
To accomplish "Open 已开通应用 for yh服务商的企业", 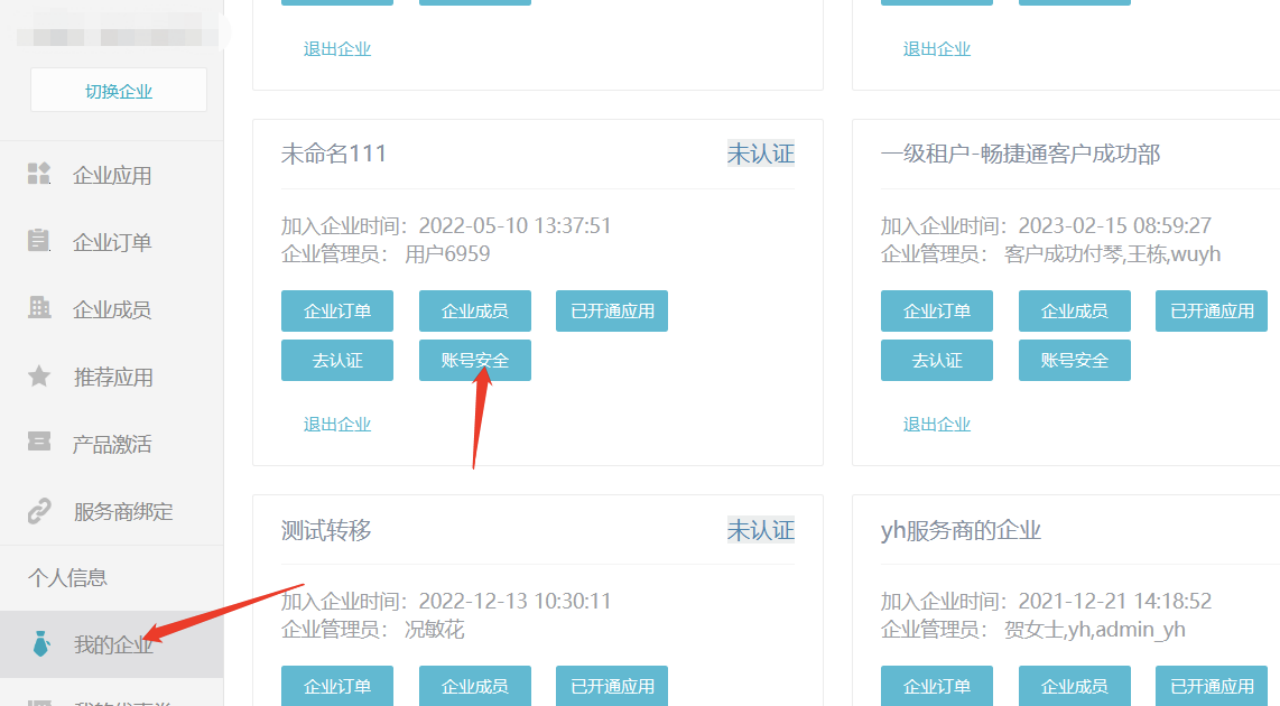I will tap(1212, 686).
